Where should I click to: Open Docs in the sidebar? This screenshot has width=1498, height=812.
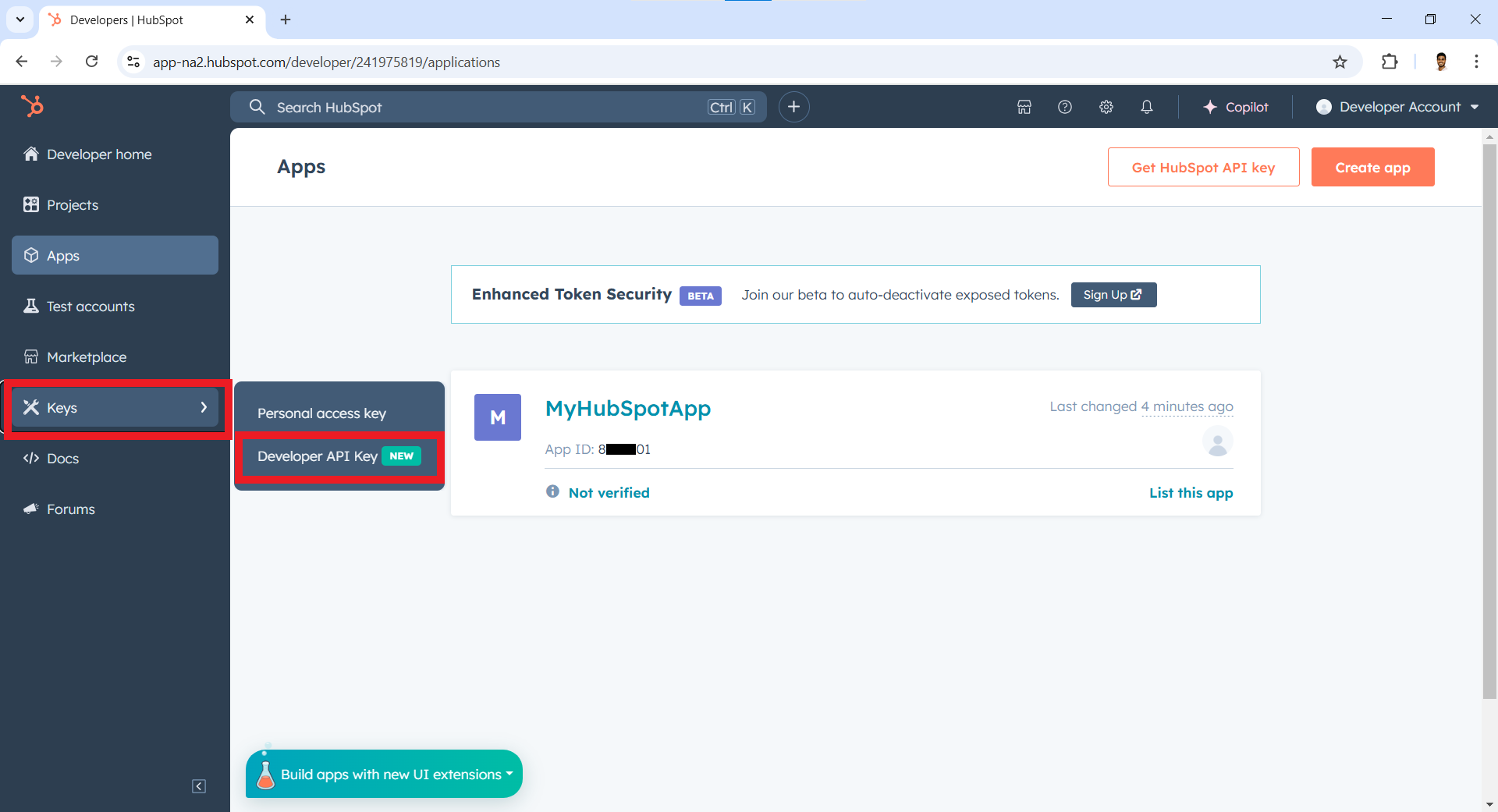point(115,459)
